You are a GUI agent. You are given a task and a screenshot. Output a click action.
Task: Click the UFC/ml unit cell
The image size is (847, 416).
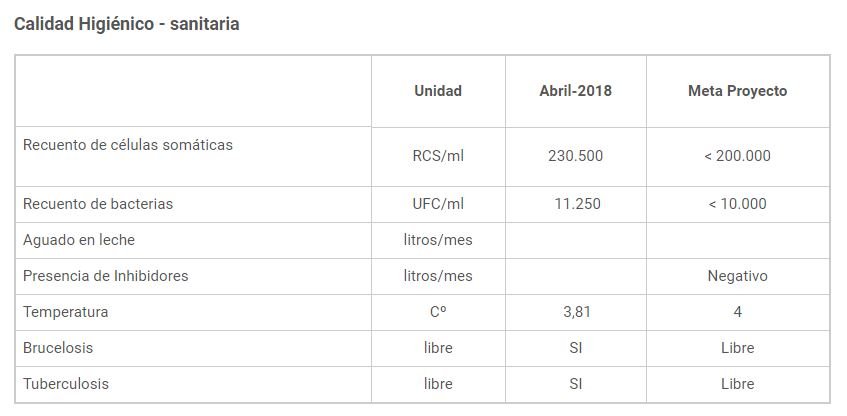pyautogui.click(x=438, y=204)
